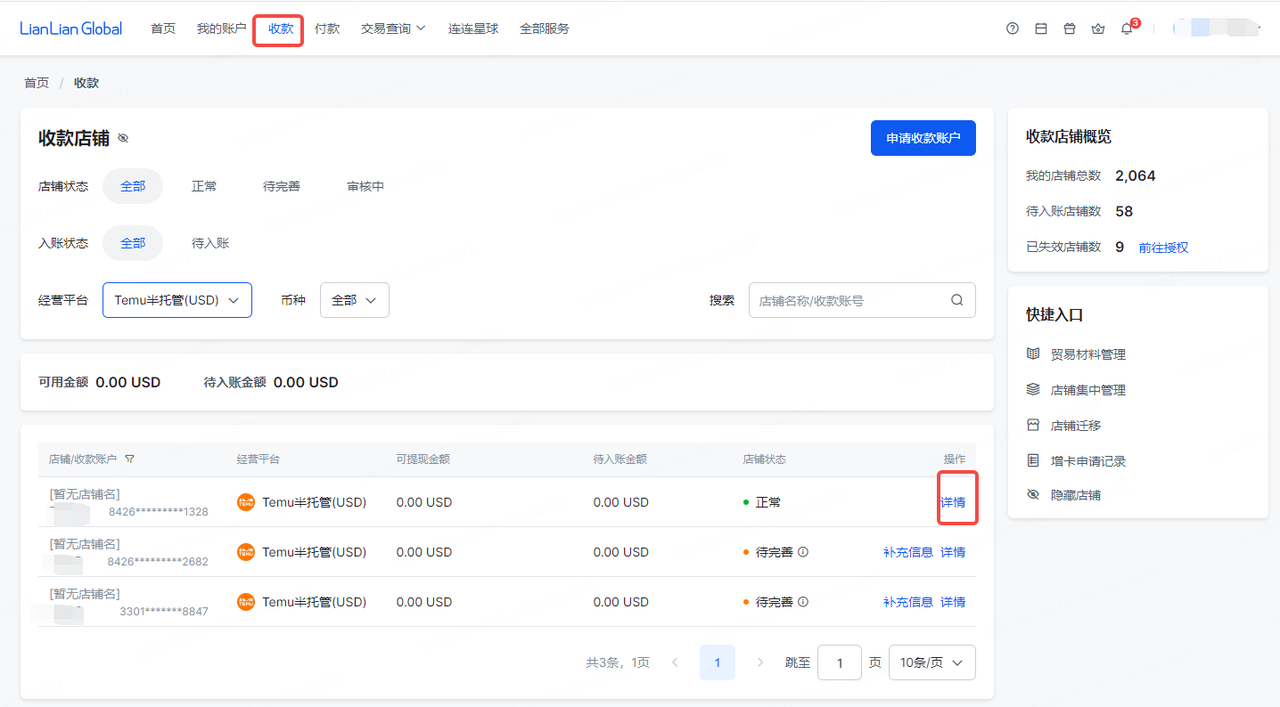This screenshot has height=707, width=1280.
Task: Click 申请收款账户 button
Action: click(x=923, y=138)
